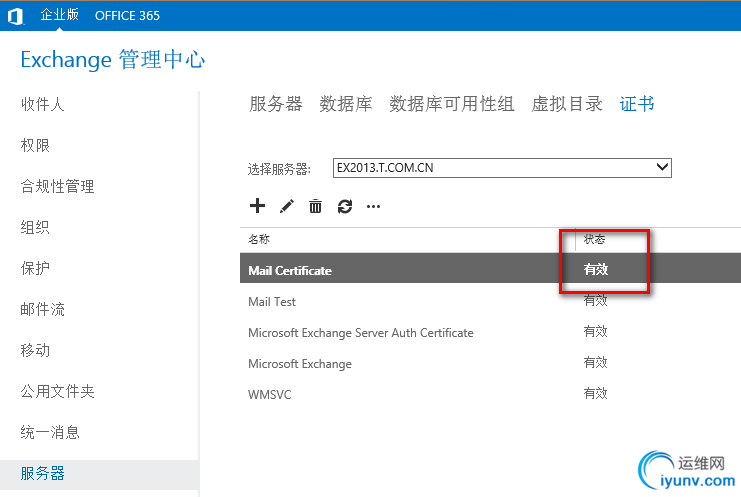Select Microsoft Exchange Server Auth Certificate row
The height and width of the screenshot is (497, 741).
[x=360, y=332]
